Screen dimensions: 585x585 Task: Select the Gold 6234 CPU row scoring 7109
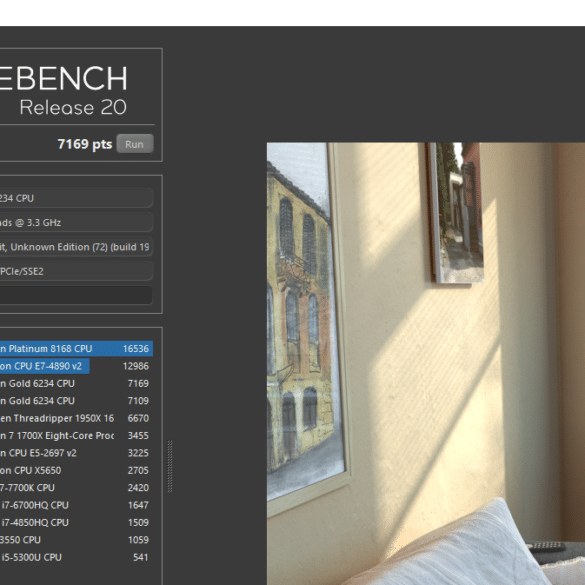click(76, 401)
